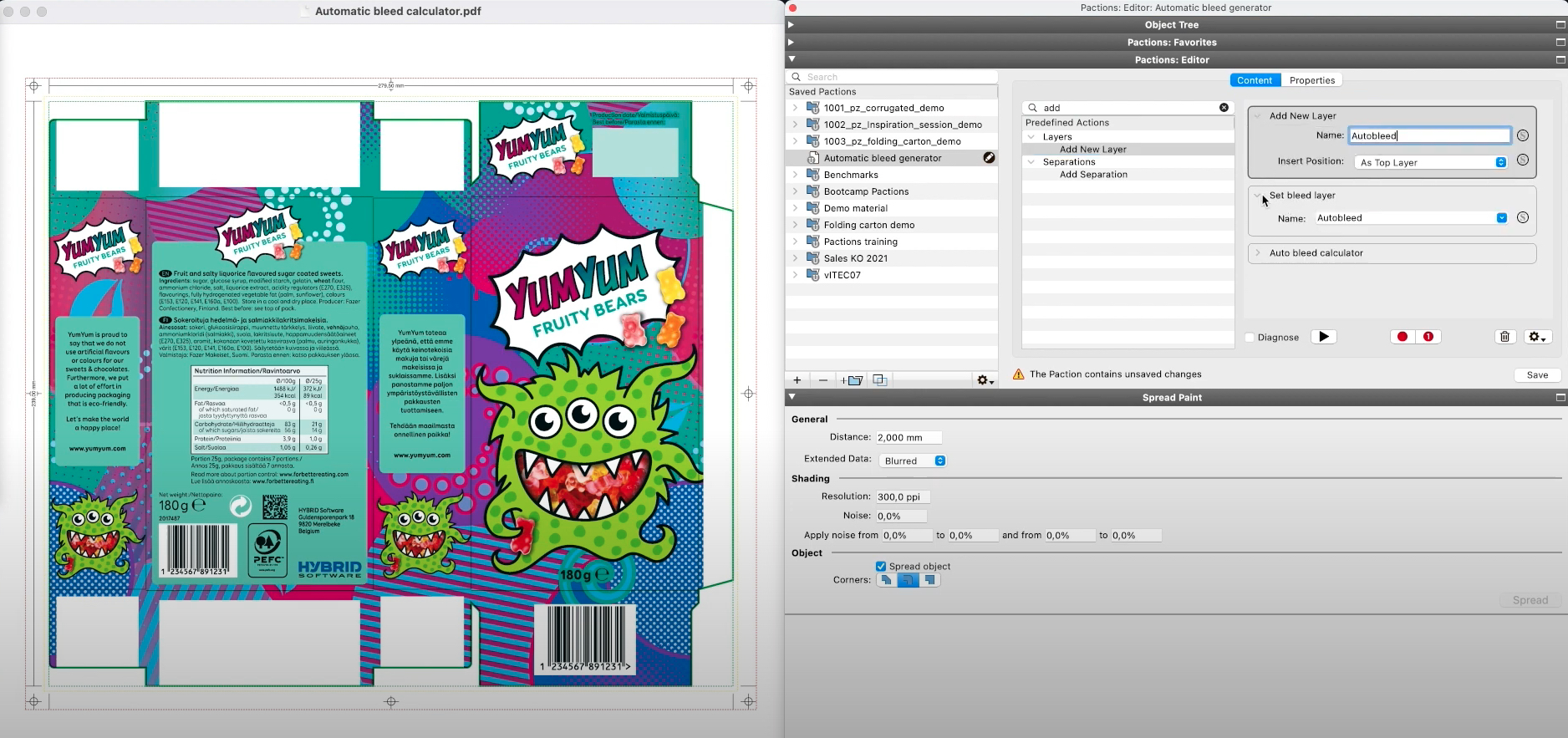This screenshot has height=738, width=1568.
Task: Expand Sales KO 2021 folder
Action: (795, 258)
